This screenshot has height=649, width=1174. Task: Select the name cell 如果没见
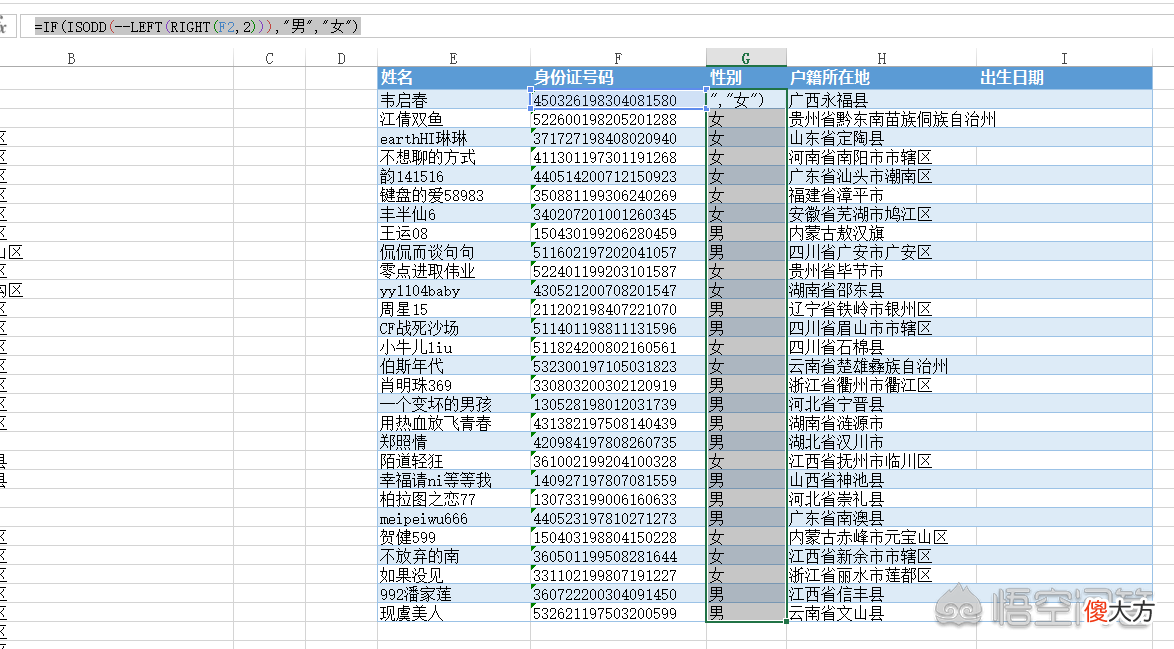click(x=454, y=575)
